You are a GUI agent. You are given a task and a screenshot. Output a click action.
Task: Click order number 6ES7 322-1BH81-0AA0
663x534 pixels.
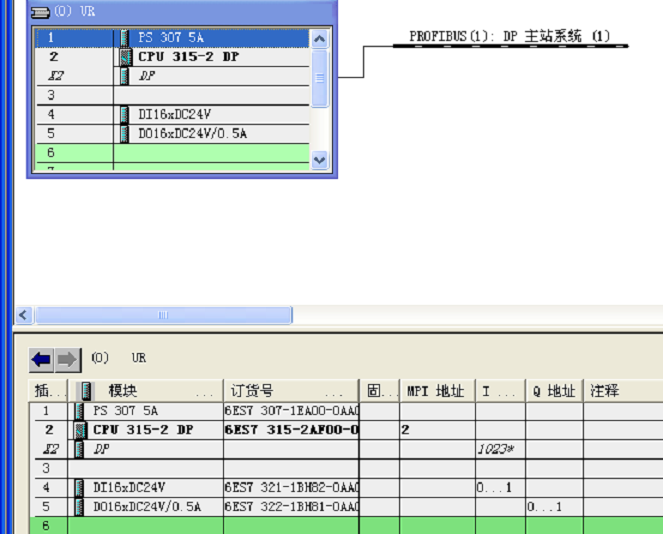[291, 507]
